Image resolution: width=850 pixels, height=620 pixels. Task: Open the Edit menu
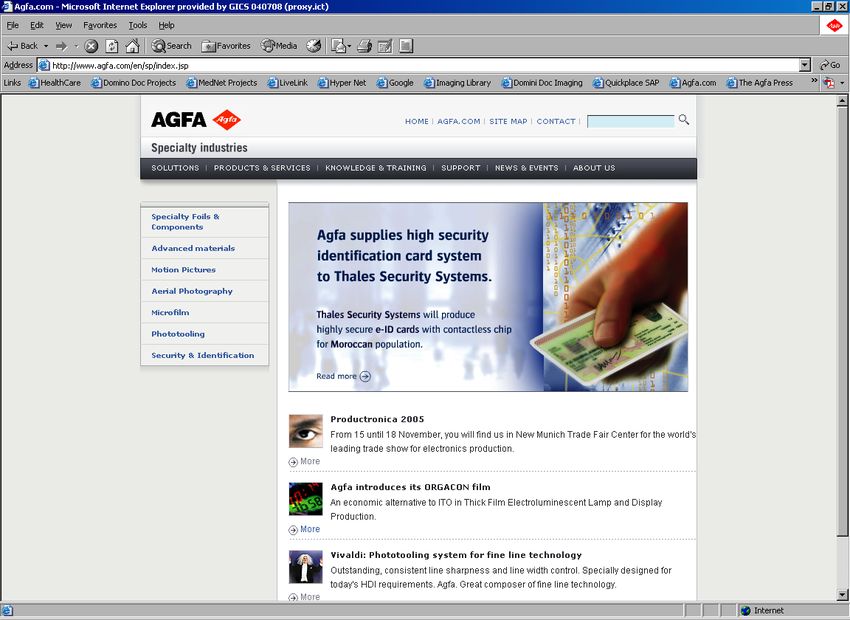point(37,25)
